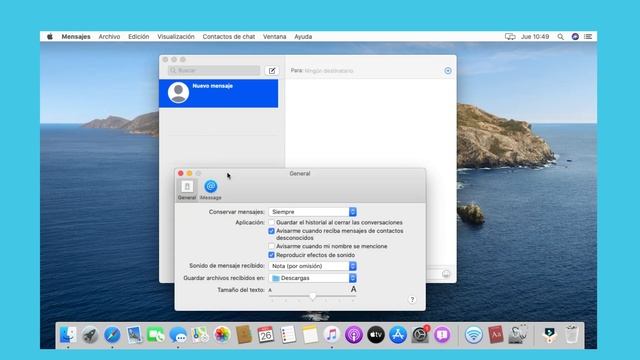Viewport: 640px width, 360px height.
Task: Open Mail stamp icon in Dock
Action: tap(134, 335)
